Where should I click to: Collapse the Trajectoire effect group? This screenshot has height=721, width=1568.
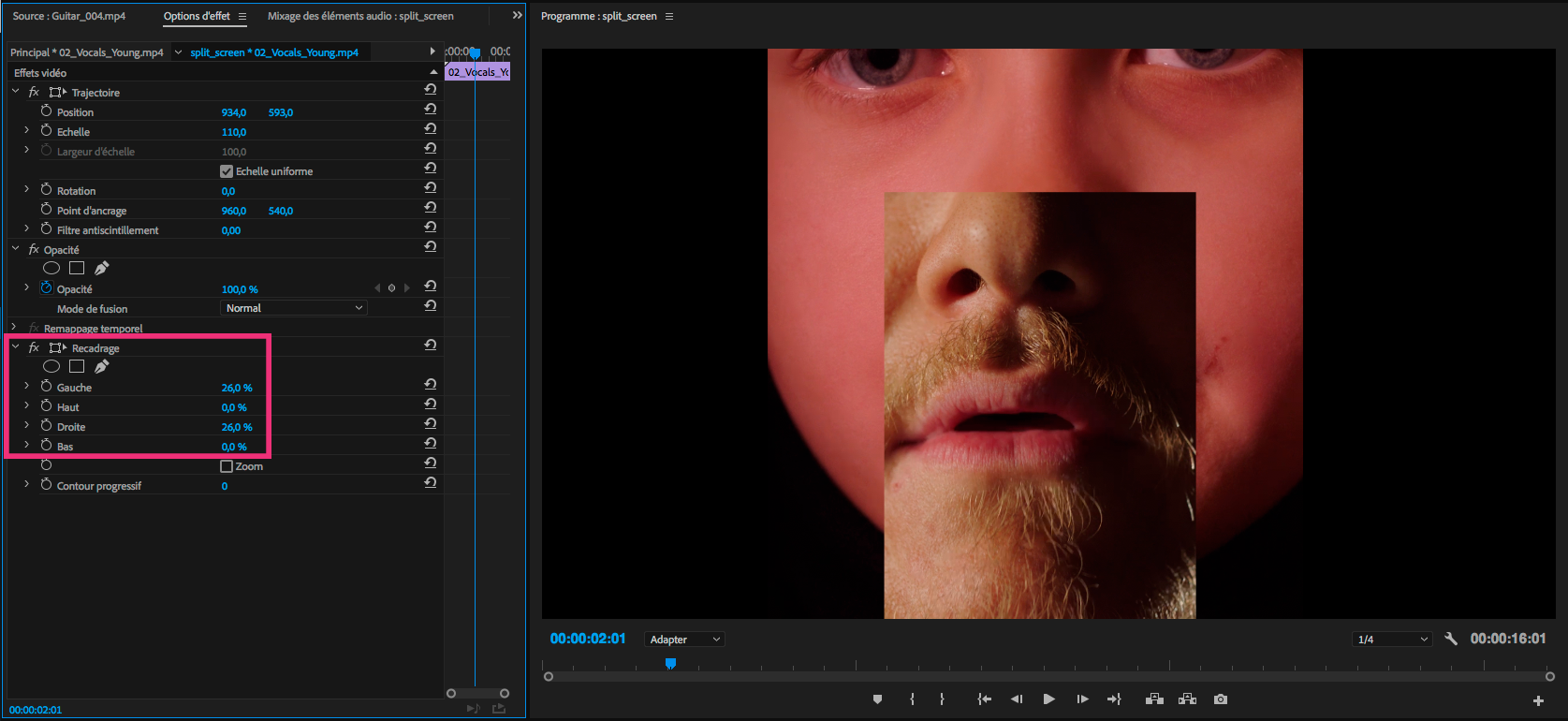click(x=15, y=92)
